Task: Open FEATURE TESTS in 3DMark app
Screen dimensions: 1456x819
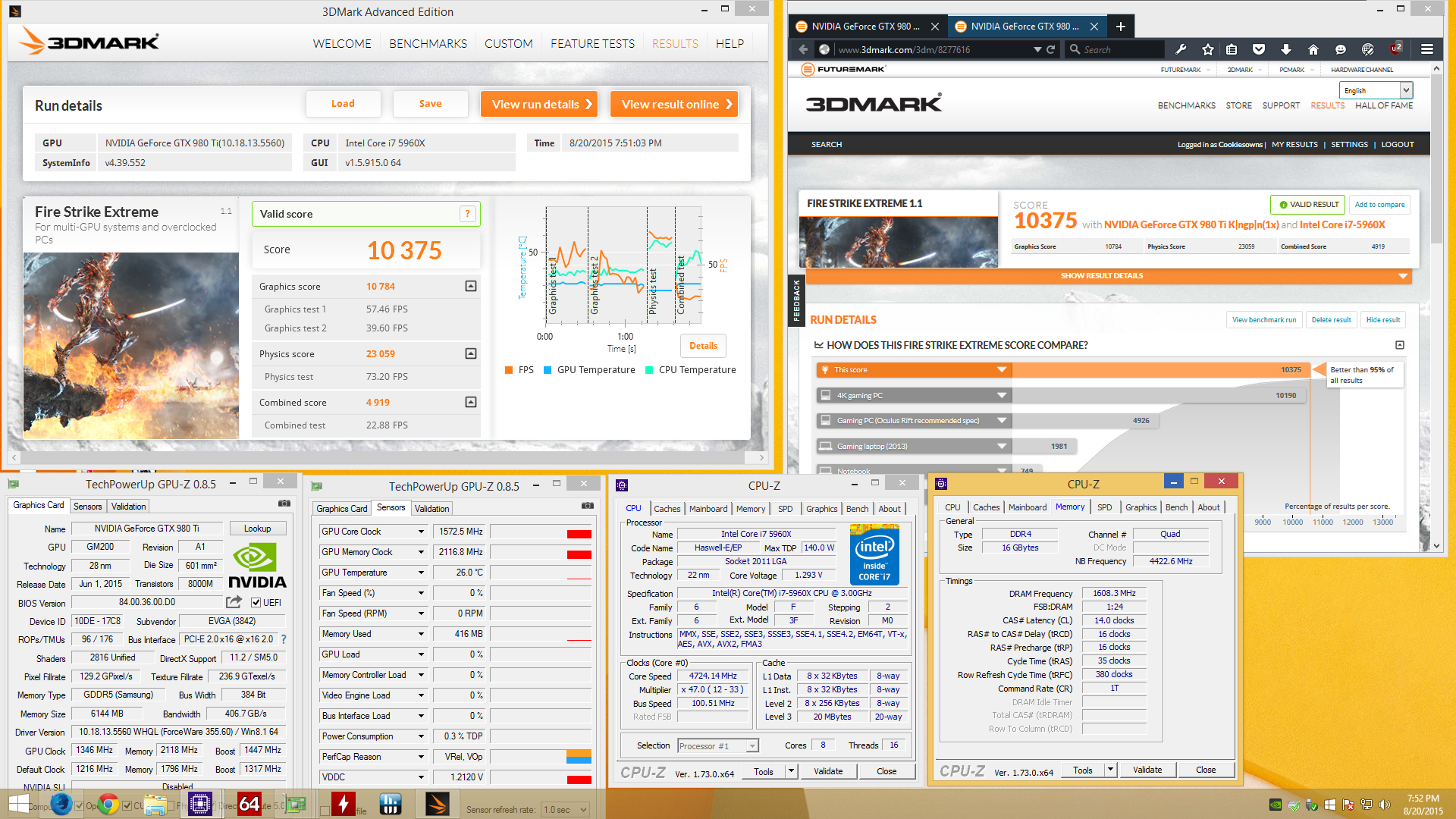Action: tap(592, 44)
